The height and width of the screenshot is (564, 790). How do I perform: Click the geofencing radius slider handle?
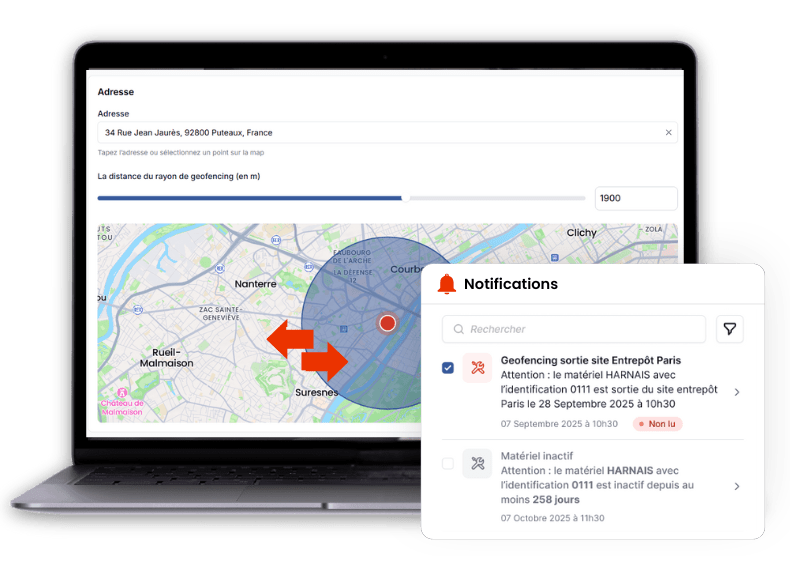click(404, 198)
